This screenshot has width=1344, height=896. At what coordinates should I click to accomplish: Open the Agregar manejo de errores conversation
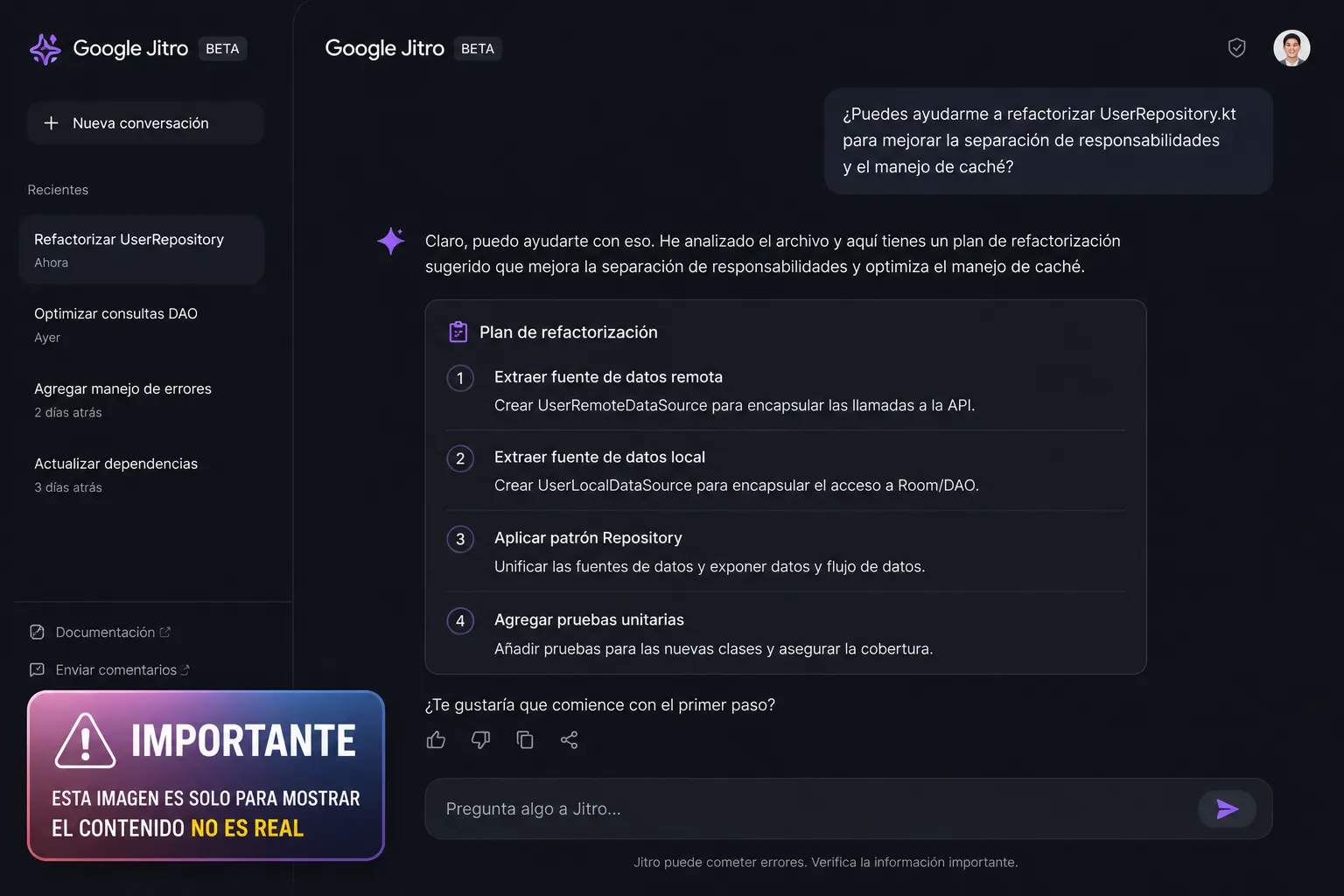[x=142, y=400]
